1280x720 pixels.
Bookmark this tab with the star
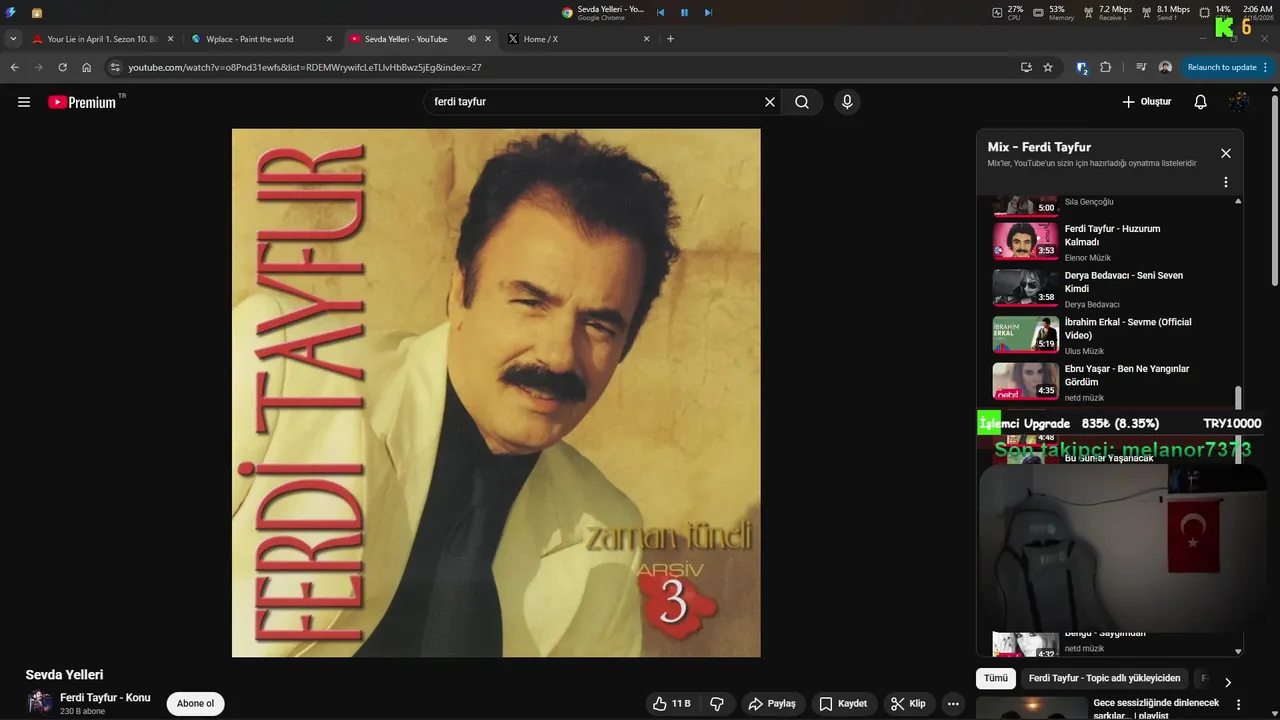[x=1048, y=67]
